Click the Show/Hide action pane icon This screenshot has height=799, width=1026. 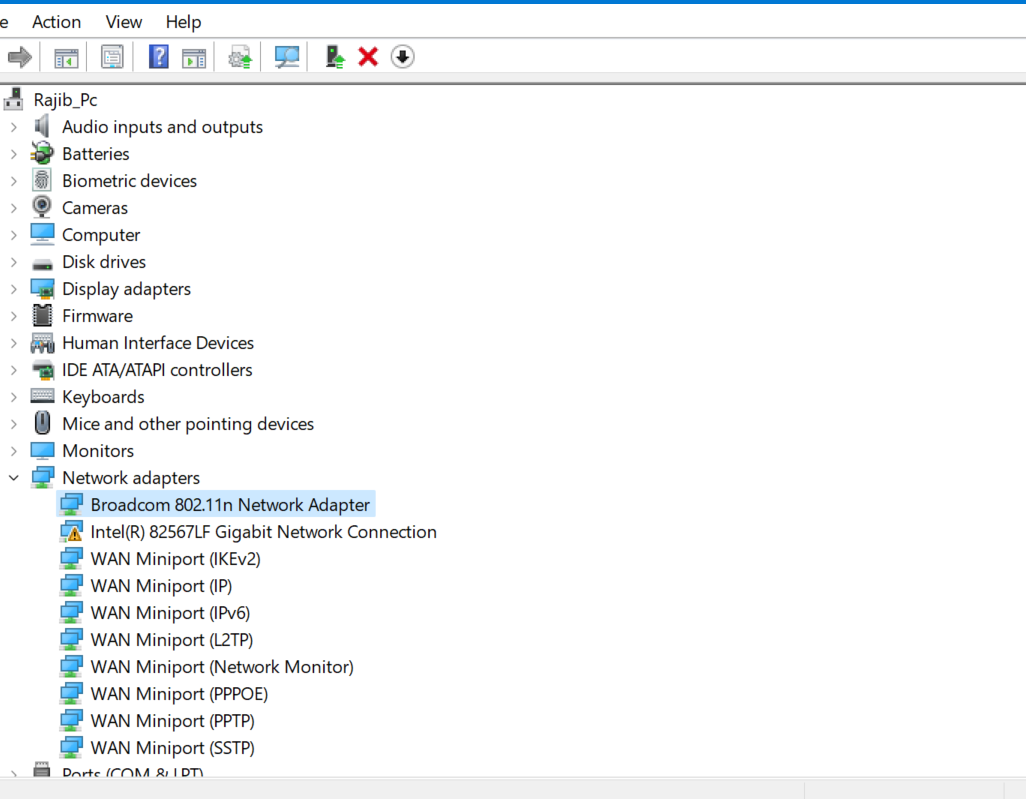tap(194, 56)
